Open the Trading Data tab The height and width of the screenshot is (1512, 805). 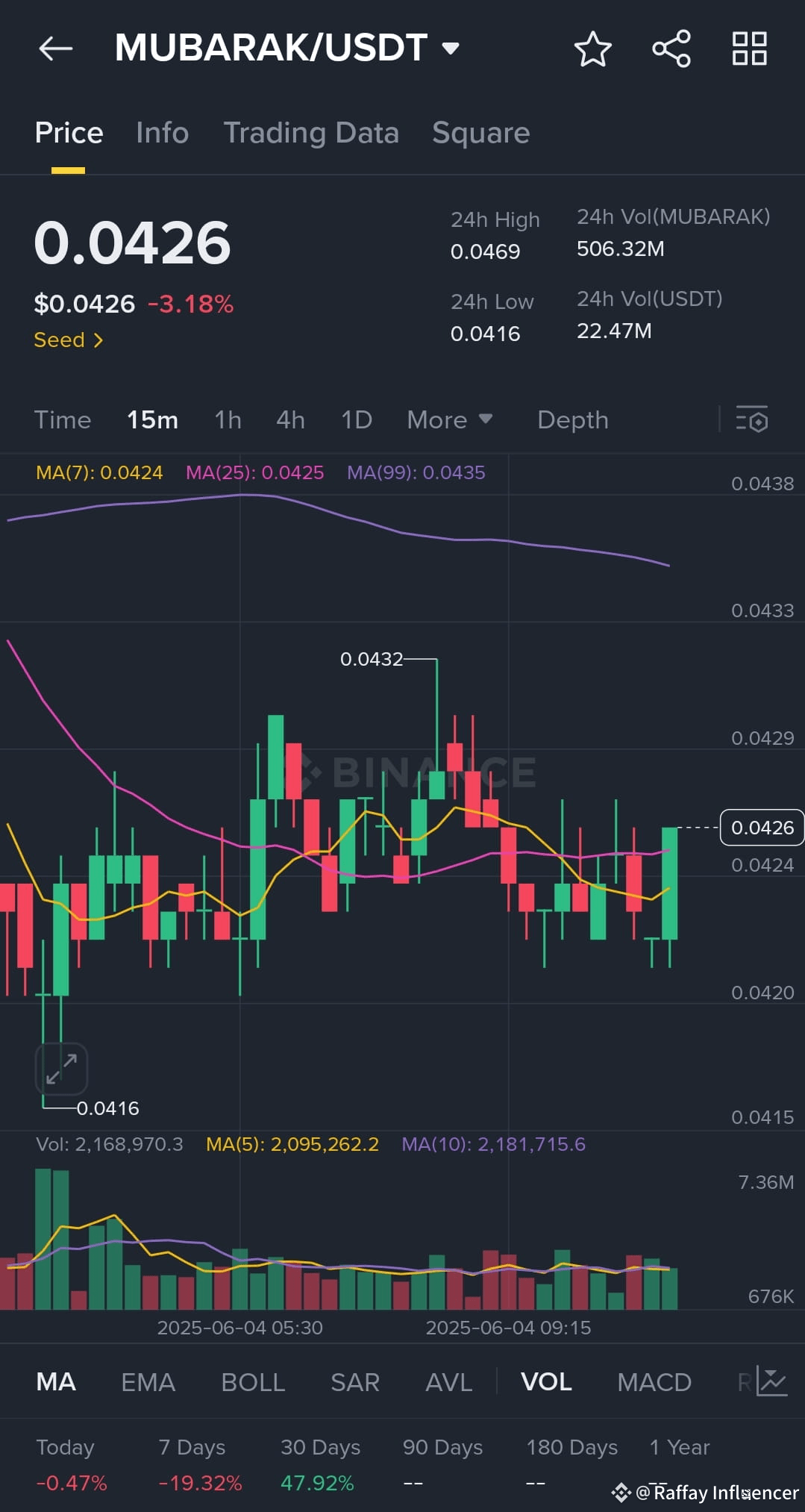(311, 133)
